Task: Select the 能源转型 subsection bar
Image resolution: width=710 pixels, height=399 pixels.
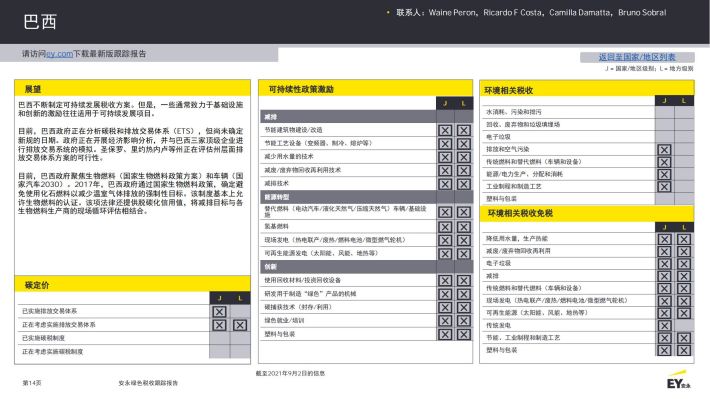Action: click(x=348, y=197)
